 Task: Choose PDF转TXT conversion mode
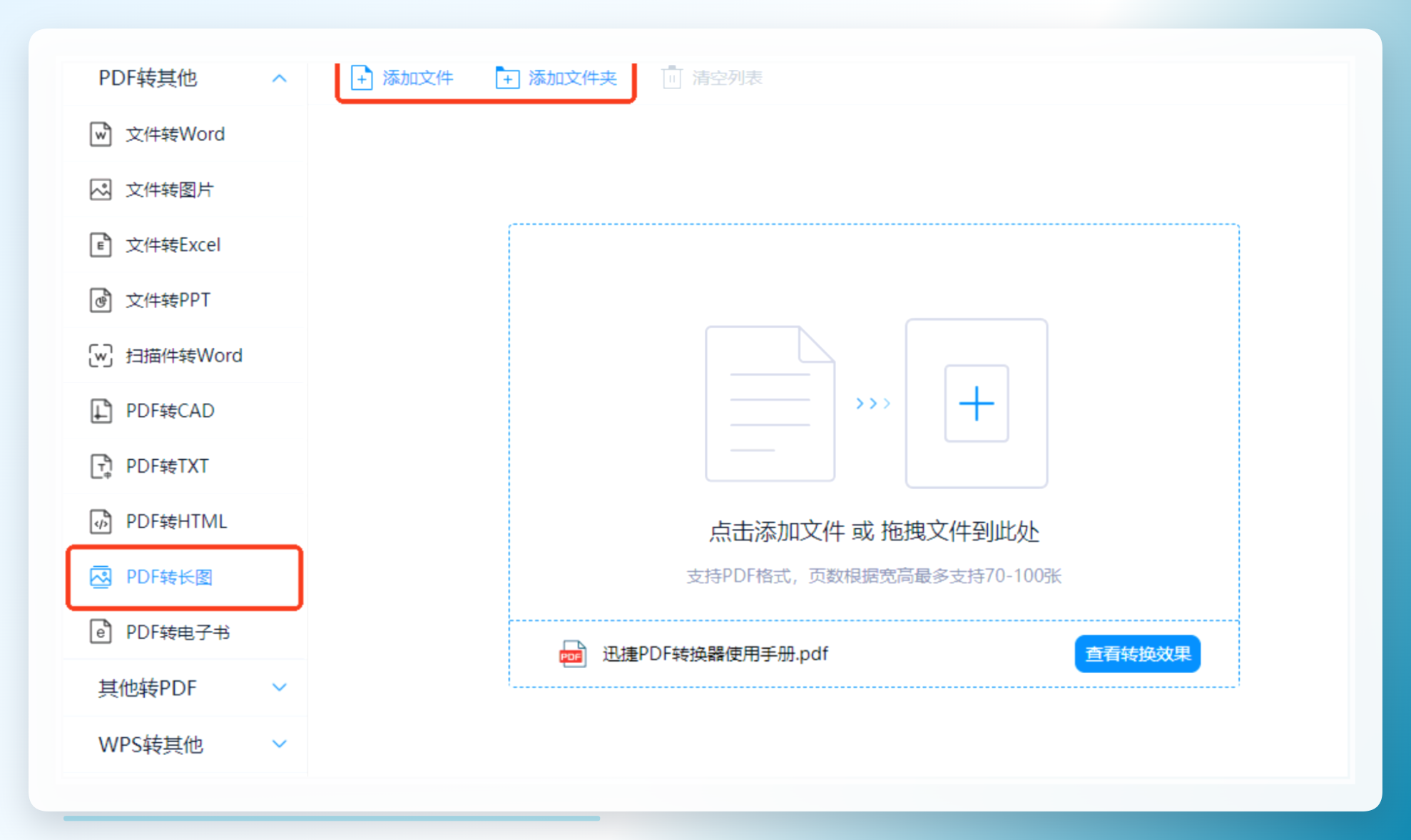(185, 466)
